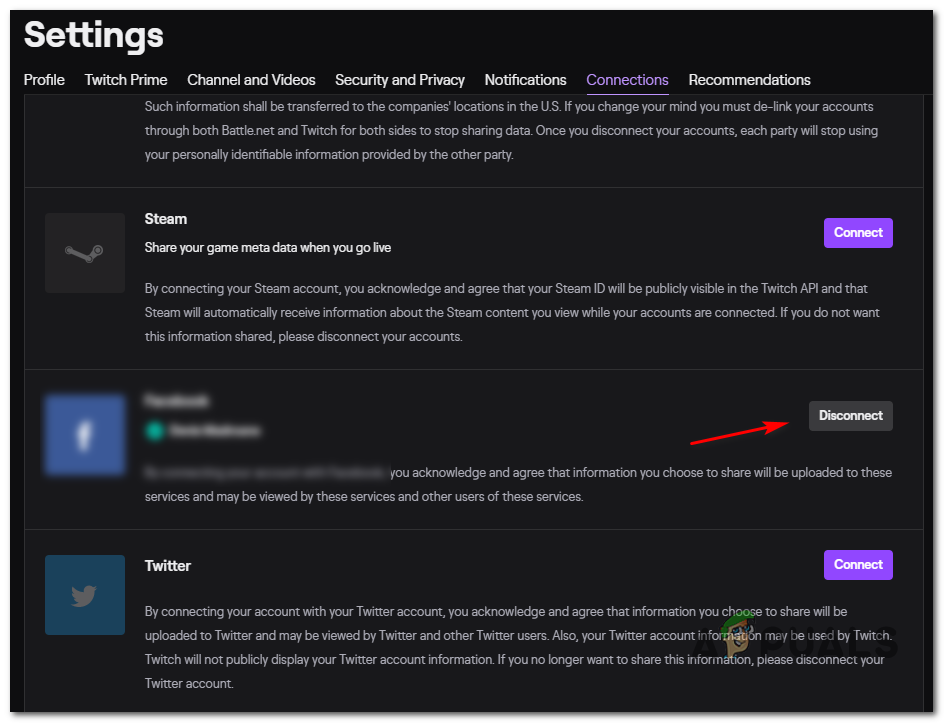944x723 pixels.
Task: Open the Recommendations tab
Action: click(x=749, y=80)
